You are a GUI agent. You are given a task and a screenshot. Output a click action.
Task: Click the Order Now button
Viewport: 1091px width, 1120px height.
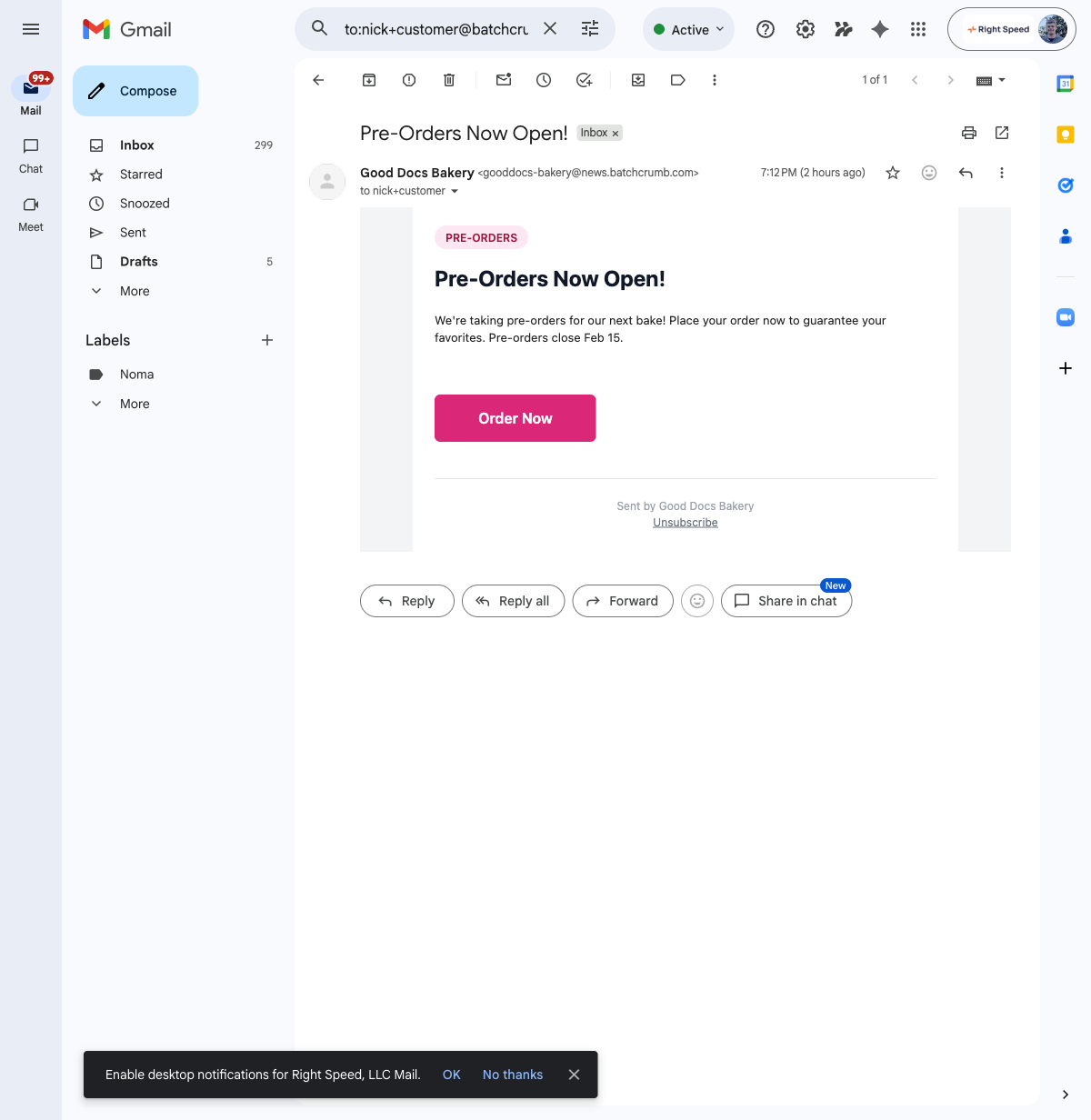[515, 417]
